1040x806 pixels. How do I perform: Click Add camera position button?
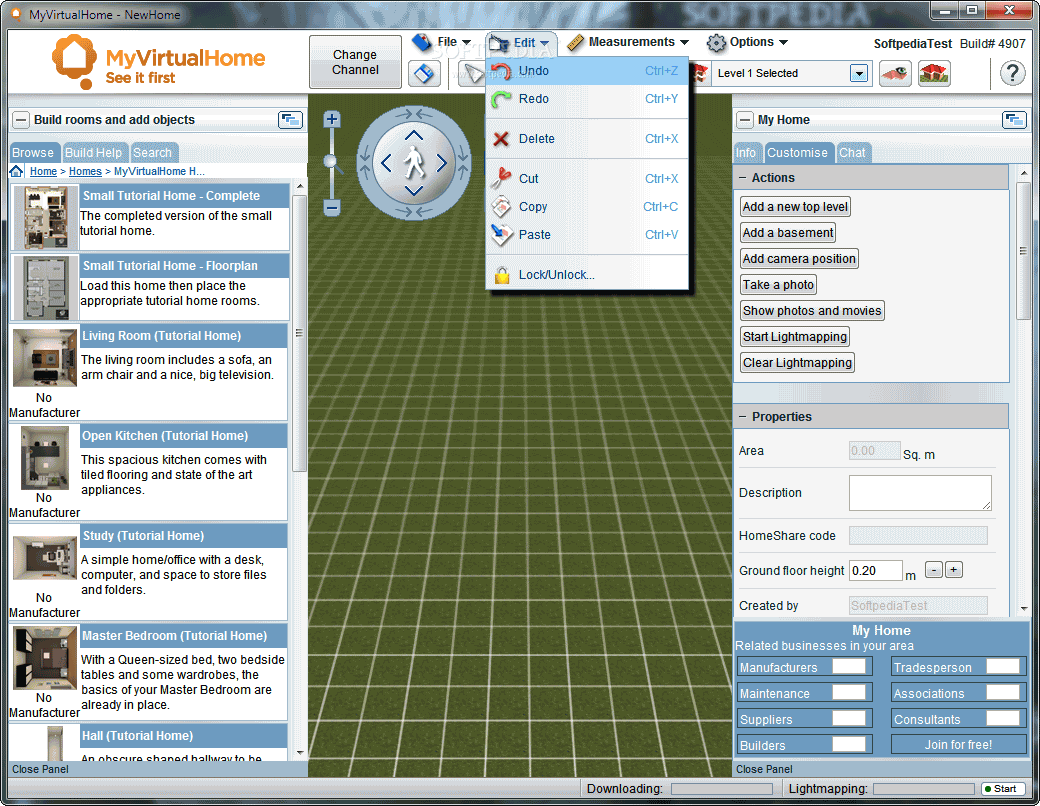(799, 259)
